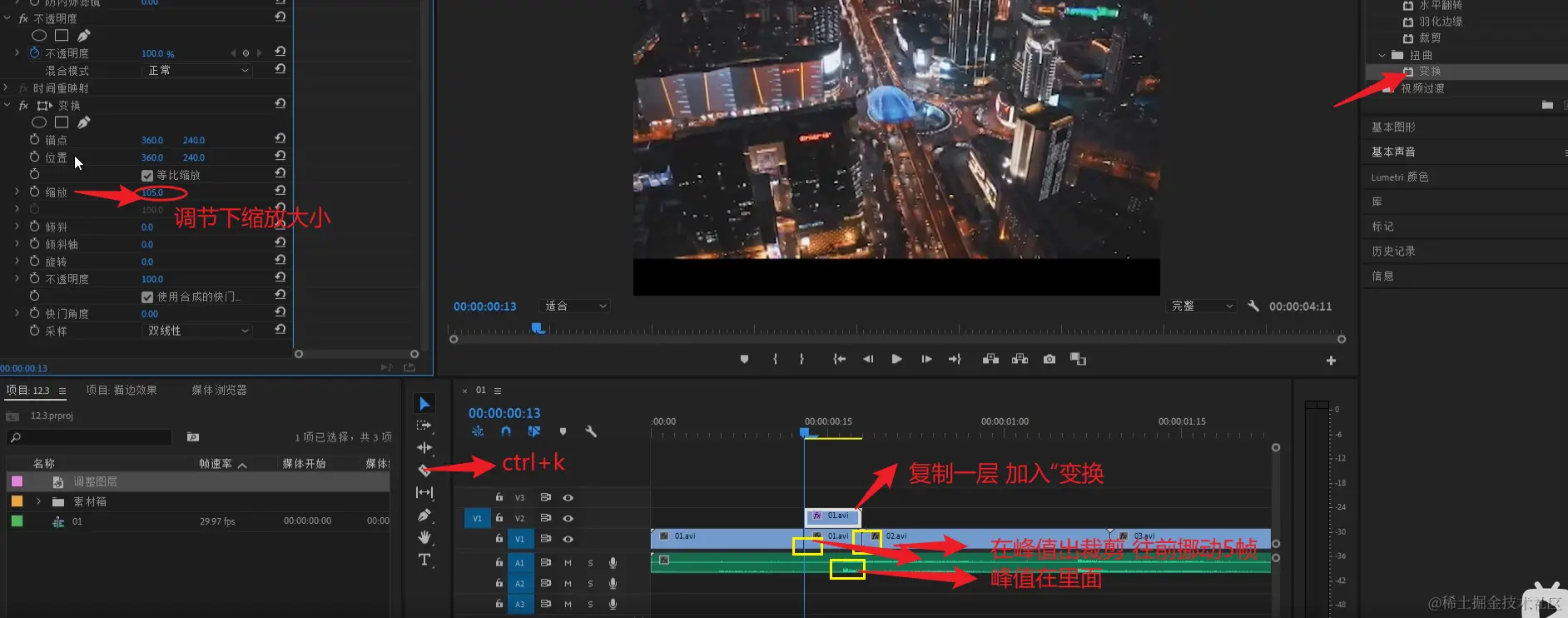Activate the Razor tool

(424, 471)
